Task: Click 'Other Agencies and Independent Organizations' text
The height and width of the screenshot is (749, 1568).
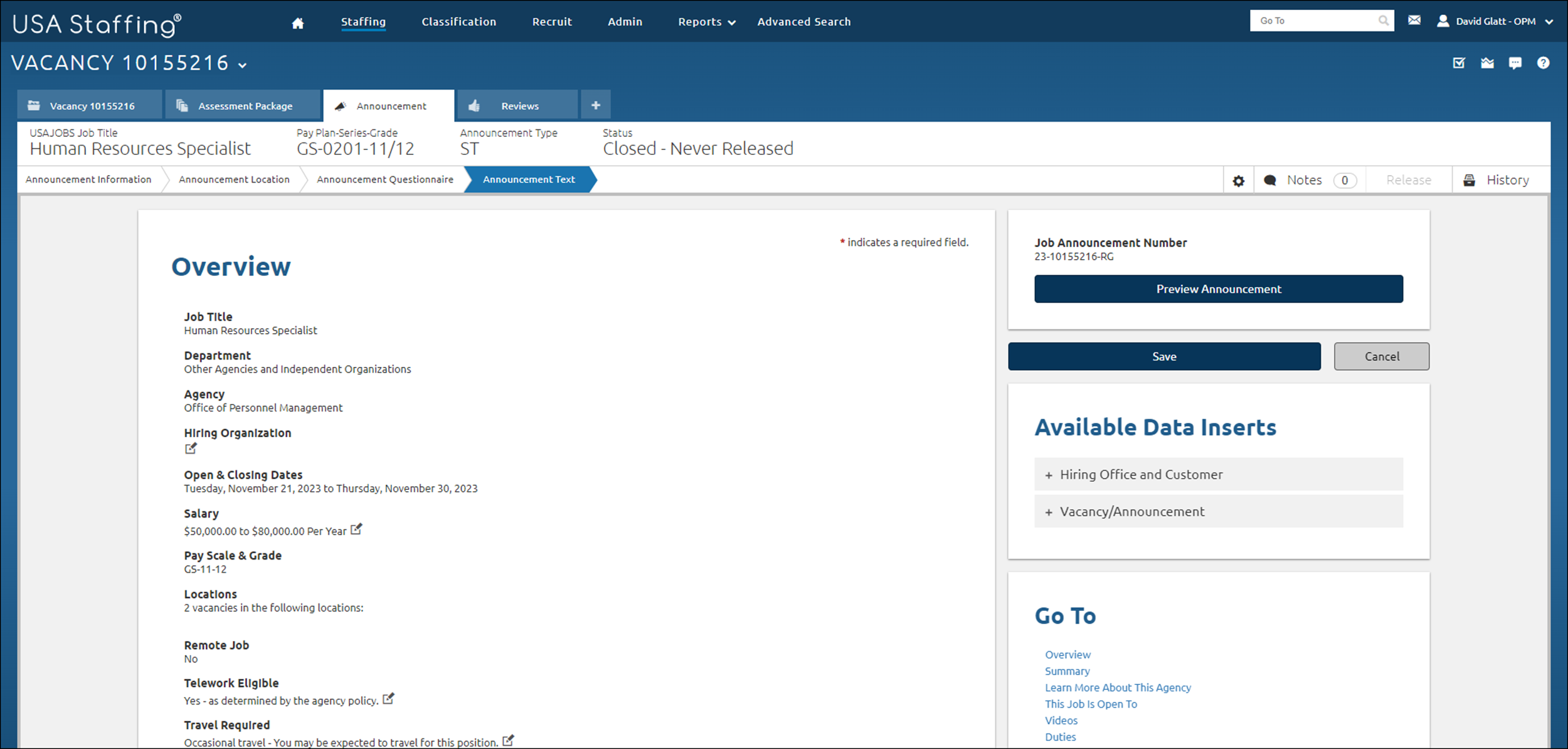Action: [x=297, y=369]
